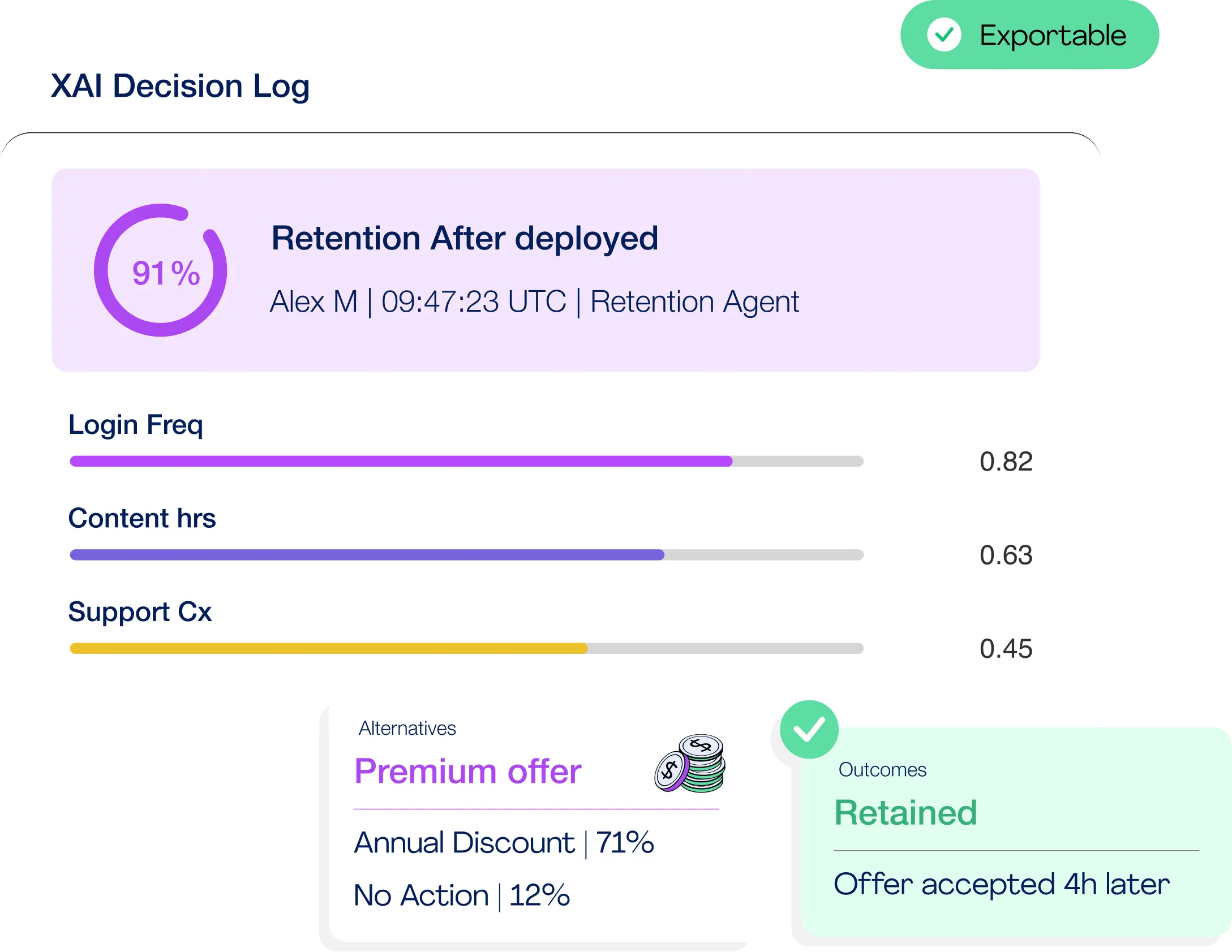Click the coin stack icon
Viewport: 1232px width, 952px height.
tap(690, 764)
